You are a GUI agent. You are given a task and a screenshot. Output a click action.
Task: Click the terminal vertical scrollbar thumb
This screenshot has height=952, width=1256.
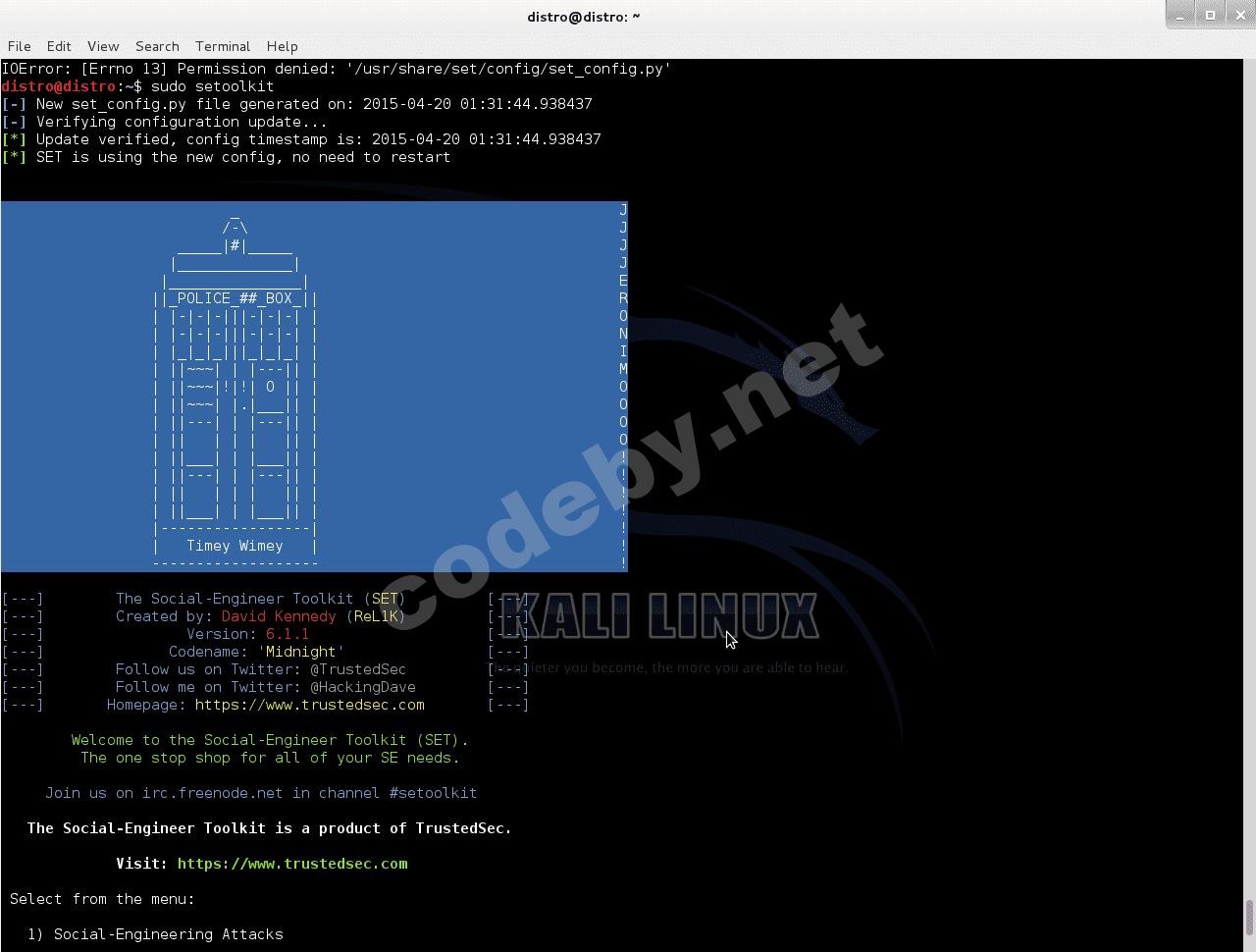click(1249, 917)
